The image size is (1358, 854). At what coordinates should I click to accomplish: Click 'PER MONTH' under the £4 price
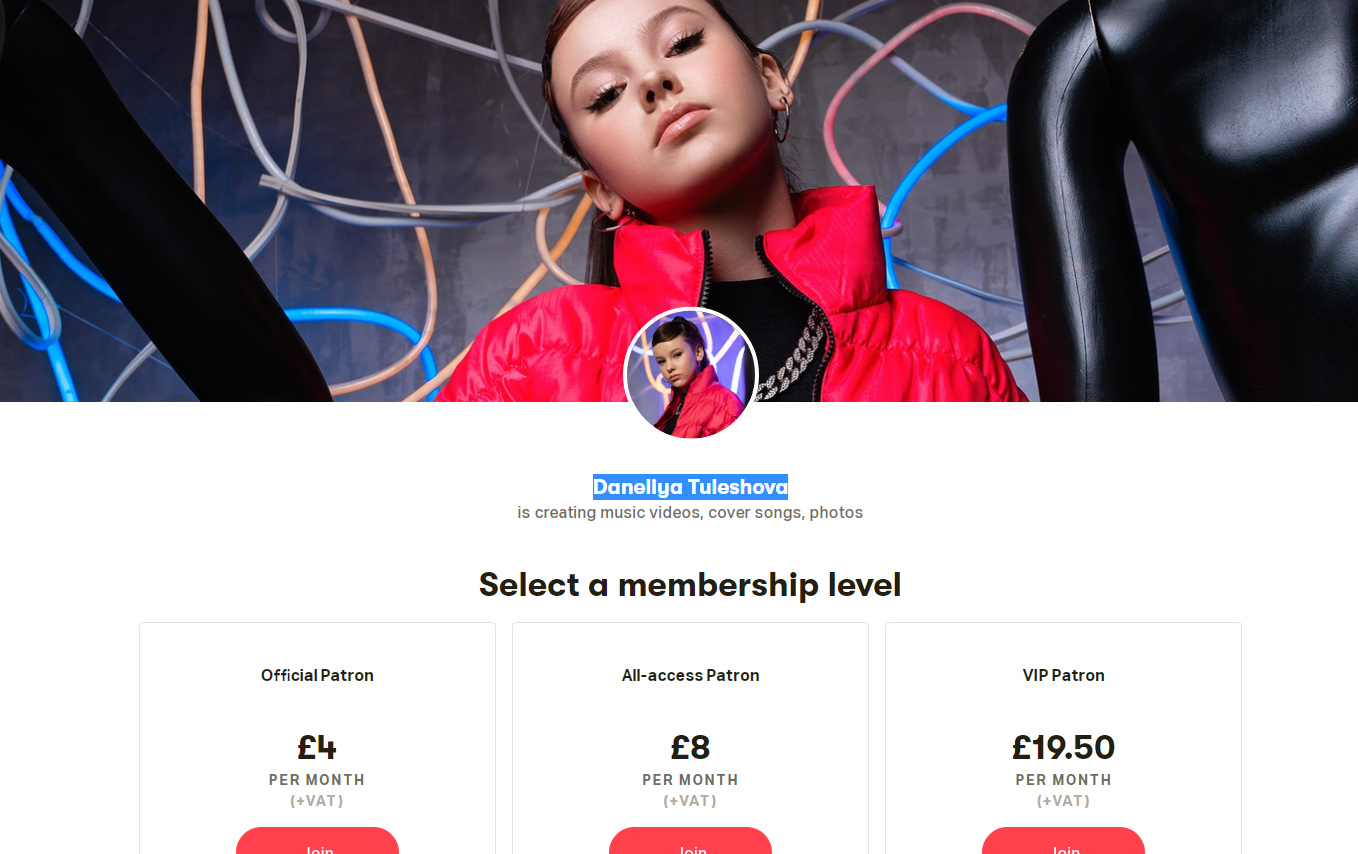pyautogui.click(x=317, y=780)
